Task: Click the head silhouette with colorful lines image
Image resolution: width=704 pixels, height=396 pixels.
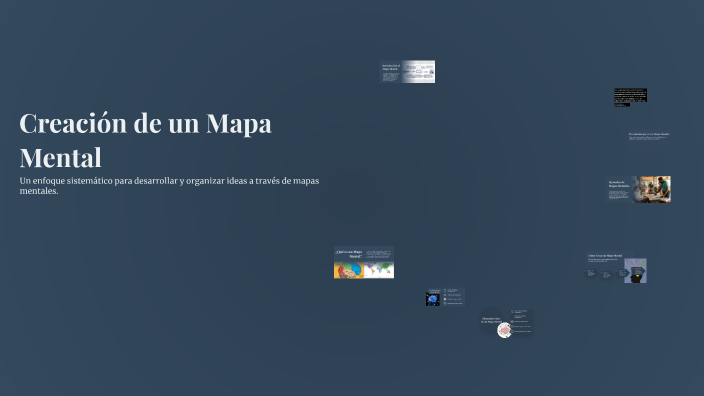Action: tap(635, 271)
